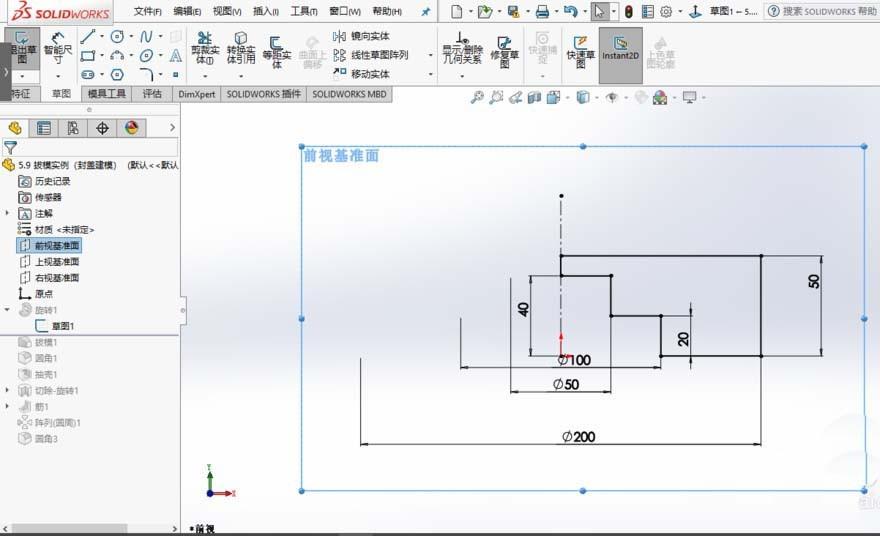The image size is (880, 536).
Task: Open dropdown arrow next to Line tool
Action: [102, 36]
